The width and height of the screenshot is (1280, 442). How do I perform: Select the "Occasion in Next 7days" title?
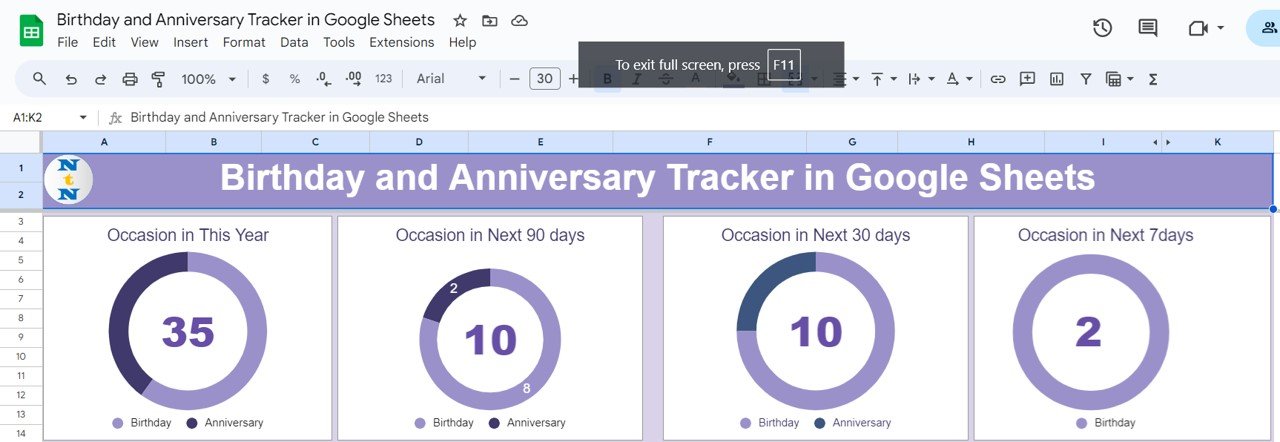tap(1105, 235)
